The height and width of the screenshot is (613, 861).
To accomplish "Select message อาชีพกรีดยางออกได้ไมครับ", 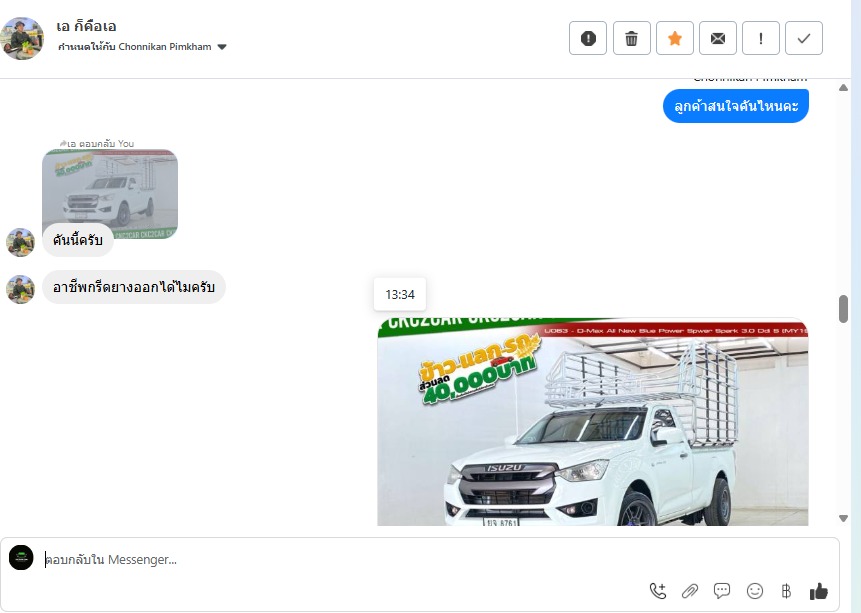I will pos(133,287).
